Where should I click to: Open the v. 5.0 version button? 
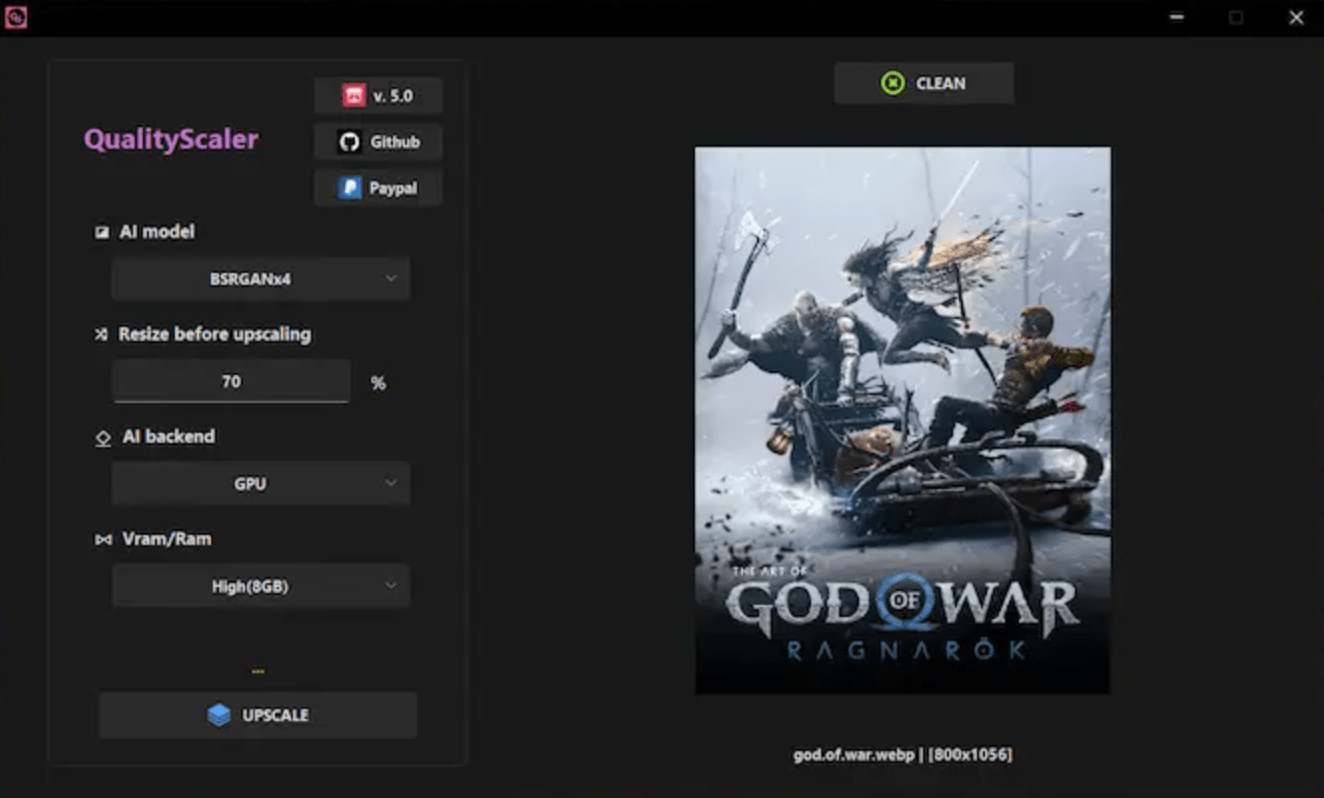coord(378,96)
